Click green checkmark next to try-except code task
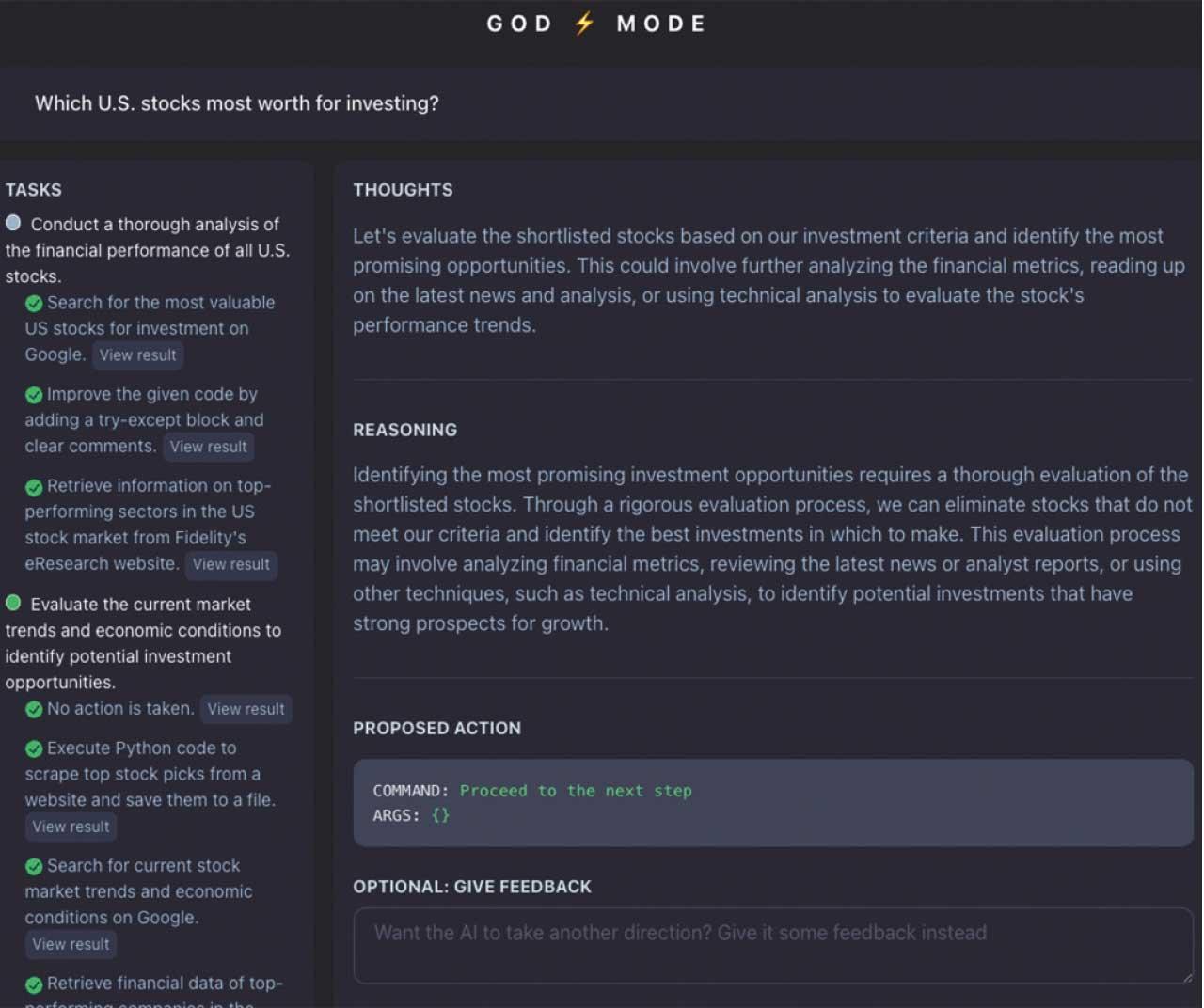 (34, 395)
